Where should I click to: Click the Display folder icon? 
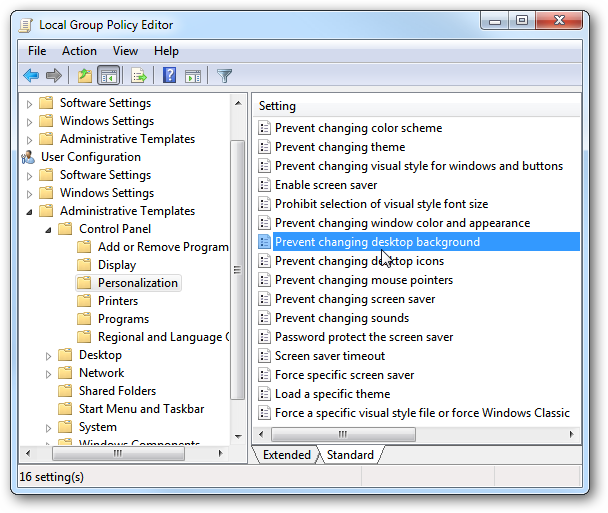tap(84, 265)
